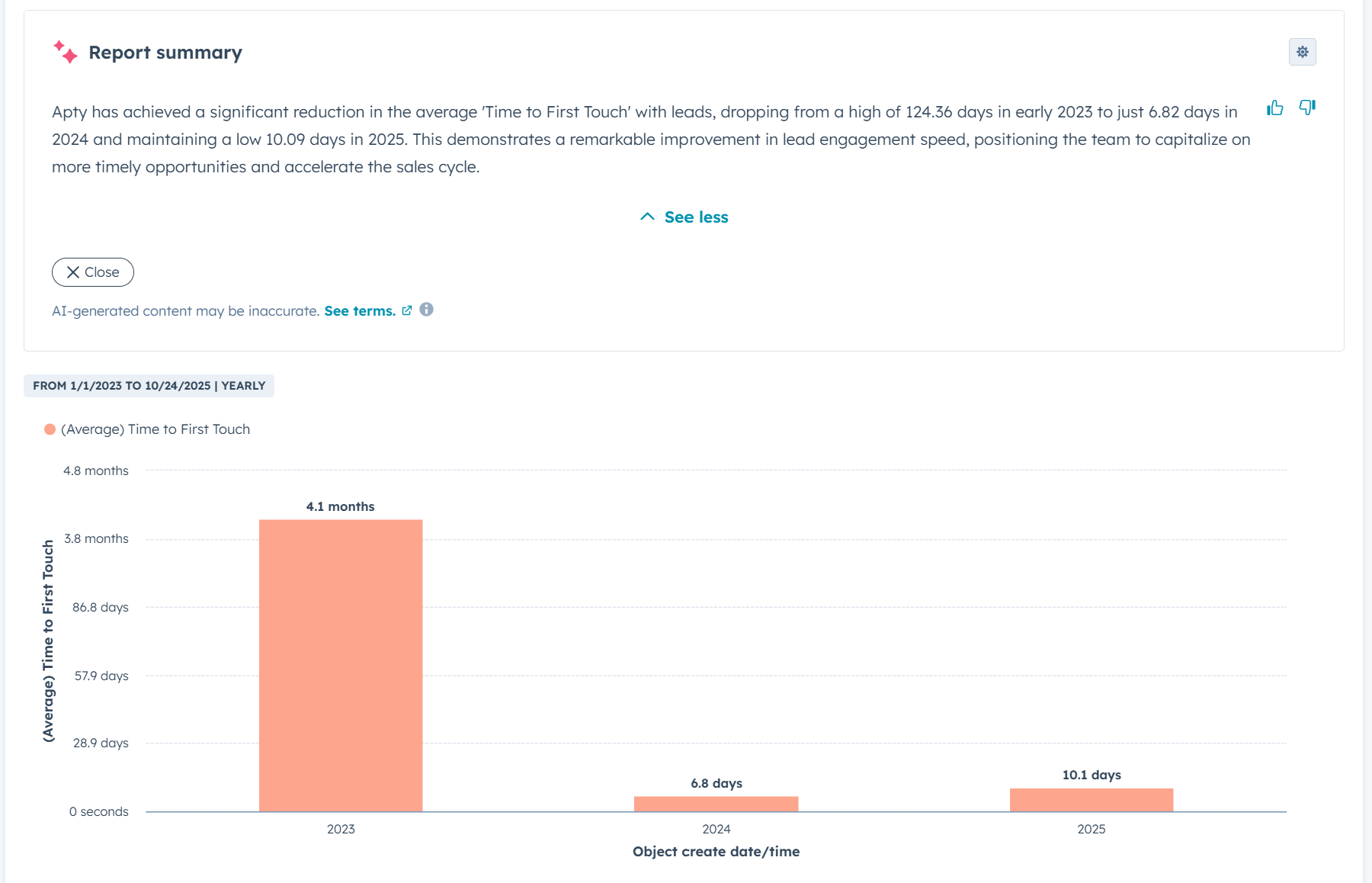
Task: Click the 57.9 days y-axis tick label
Action: pyautogui.click(x=101, y=676)
